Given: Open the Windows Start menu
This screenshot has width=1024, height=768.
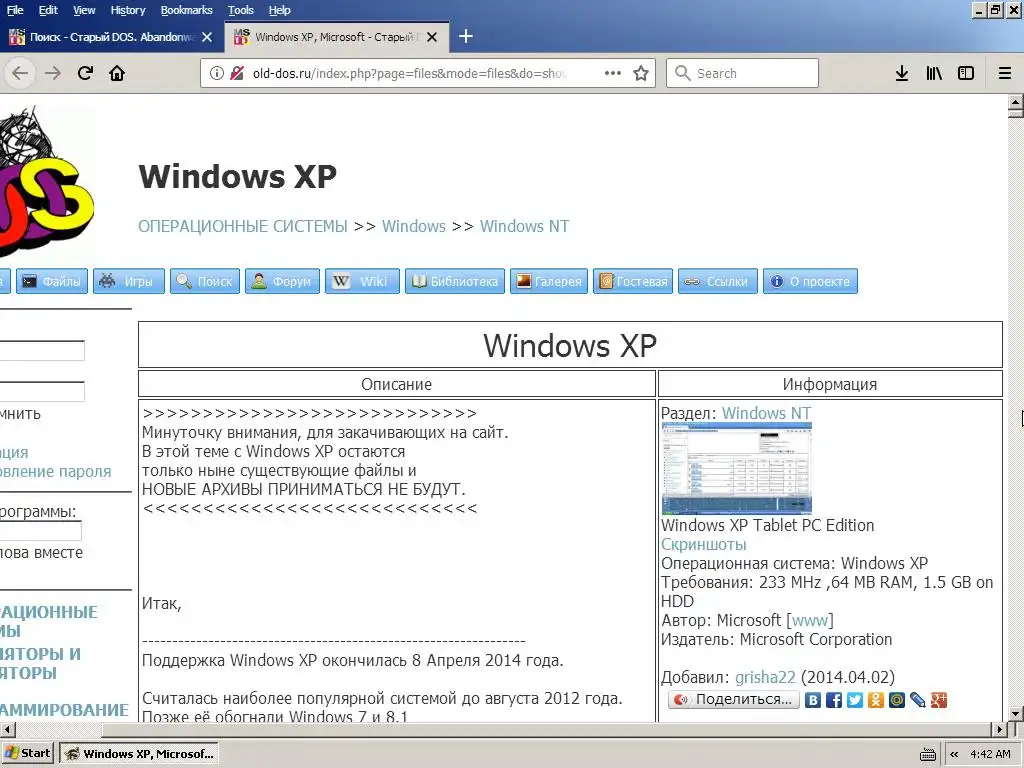Looking at the screenshot, I should (x=28, y=754).
